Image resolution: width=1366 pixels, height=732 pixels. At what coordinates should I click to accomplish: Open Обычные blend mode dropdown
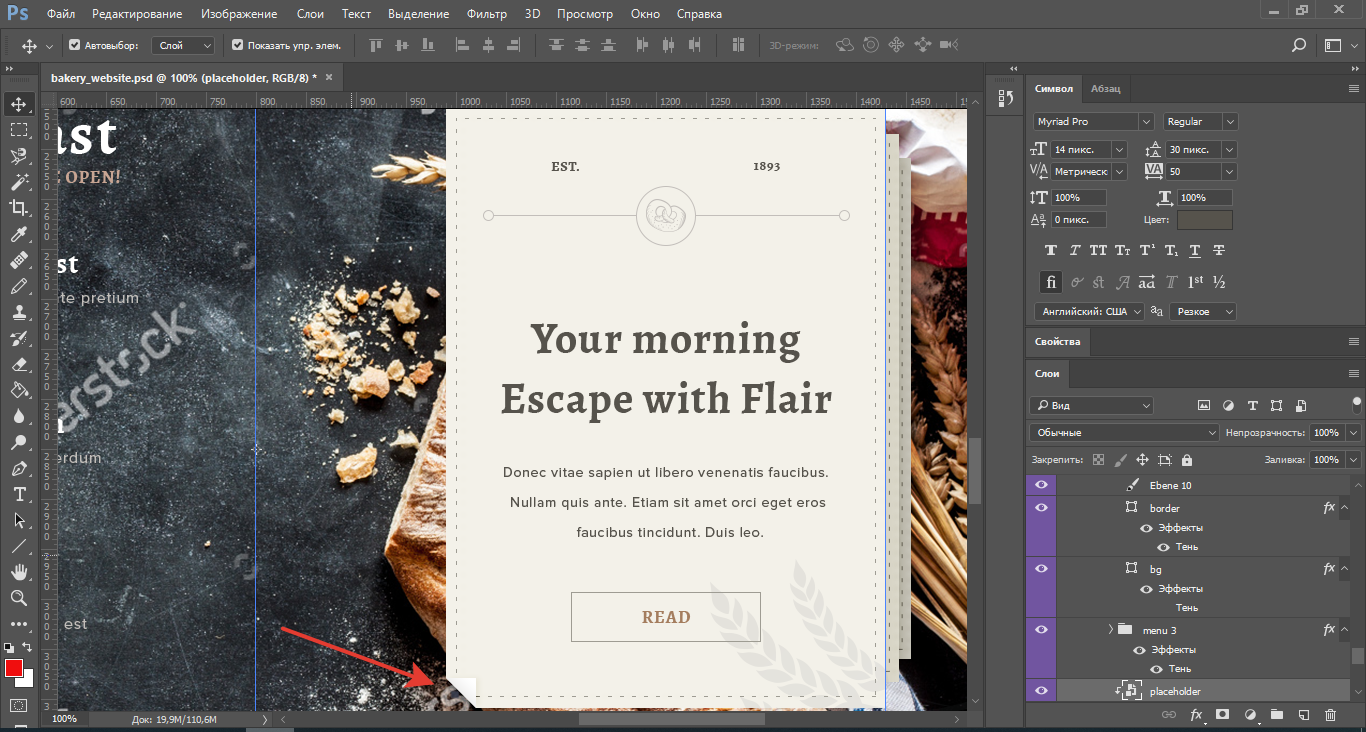pos(1124,433)
